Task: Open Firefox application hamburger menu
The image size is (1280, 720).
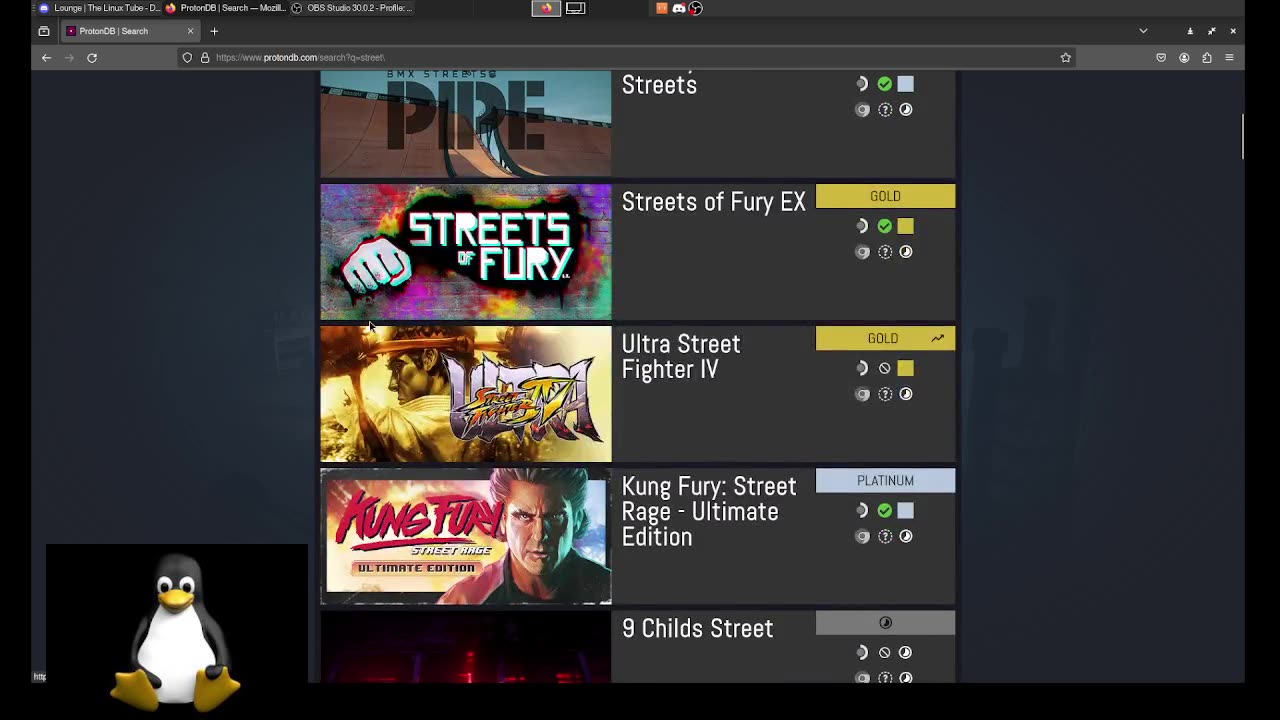Action: point(1229,58)
